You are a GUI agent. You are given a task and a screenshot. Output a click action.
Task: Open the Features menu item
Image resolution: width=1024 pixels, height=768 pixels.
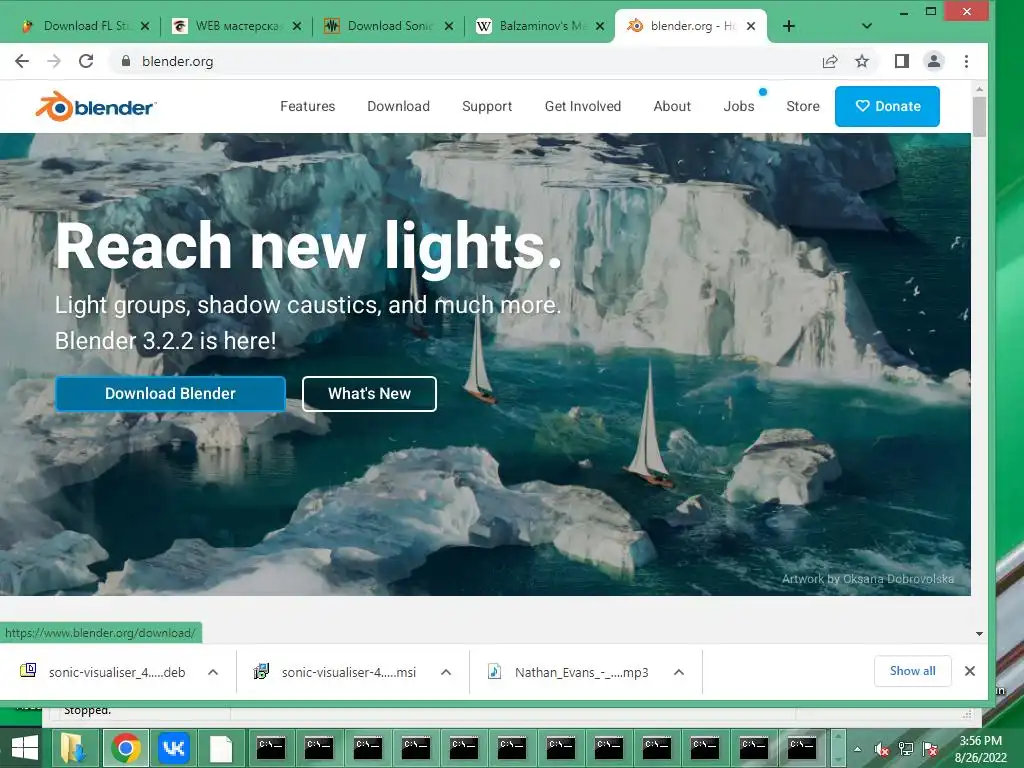(308, 106)
